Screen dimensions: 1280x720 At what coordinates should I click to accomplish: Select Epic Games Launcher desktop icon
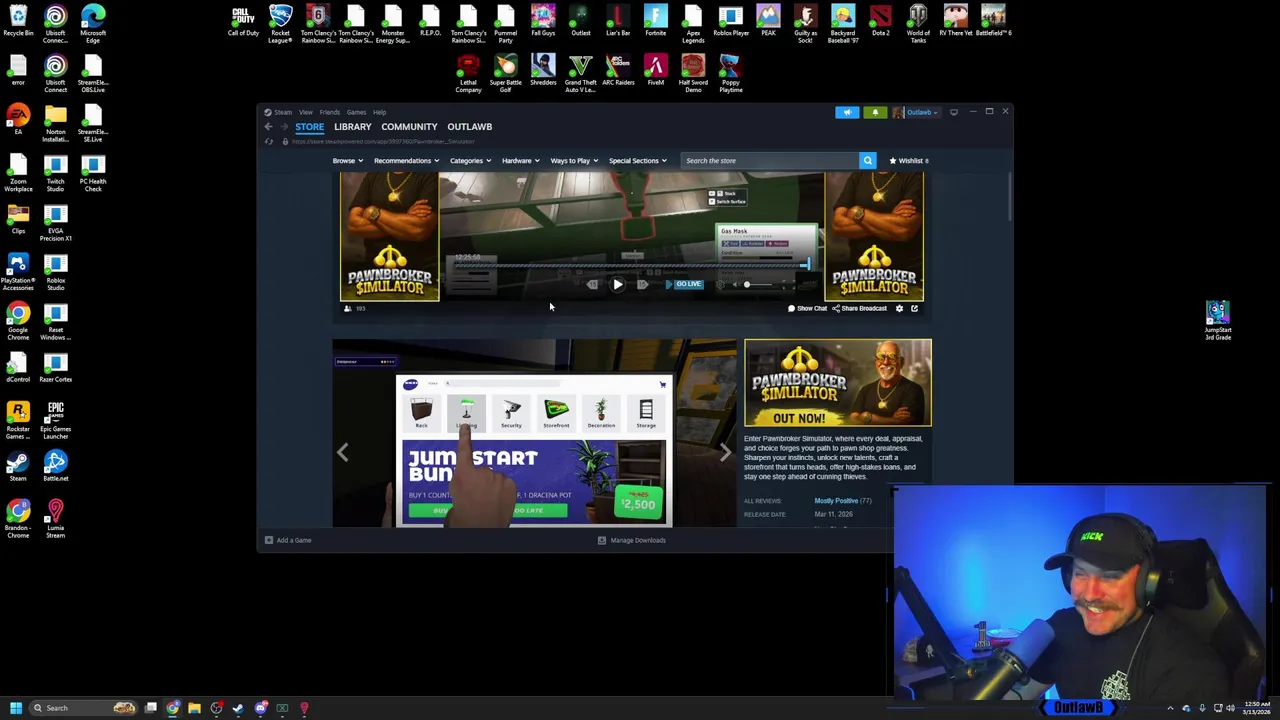55,420
